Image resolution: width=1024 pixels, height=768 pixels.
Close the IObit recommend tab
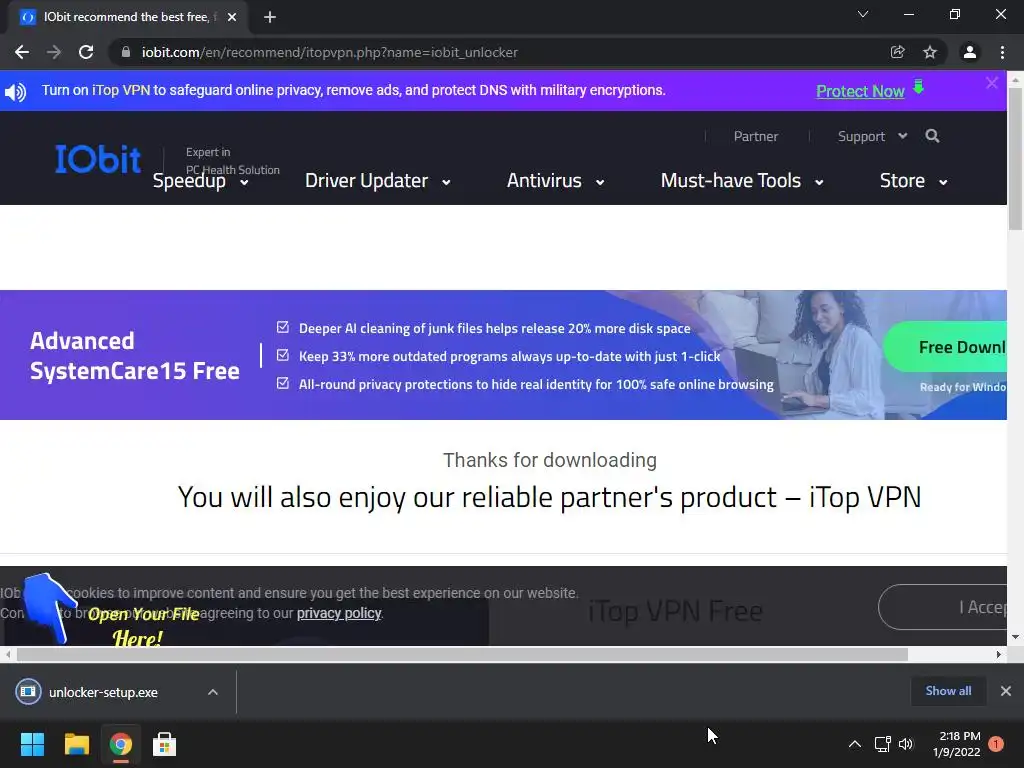pos(232,17)
